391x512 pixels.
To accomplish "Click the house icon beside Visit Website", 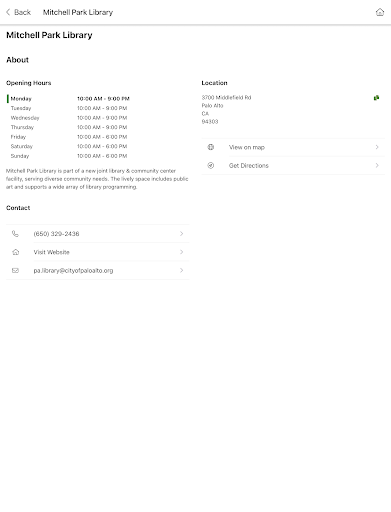I will pyautogui.click(x=15, y=252).
